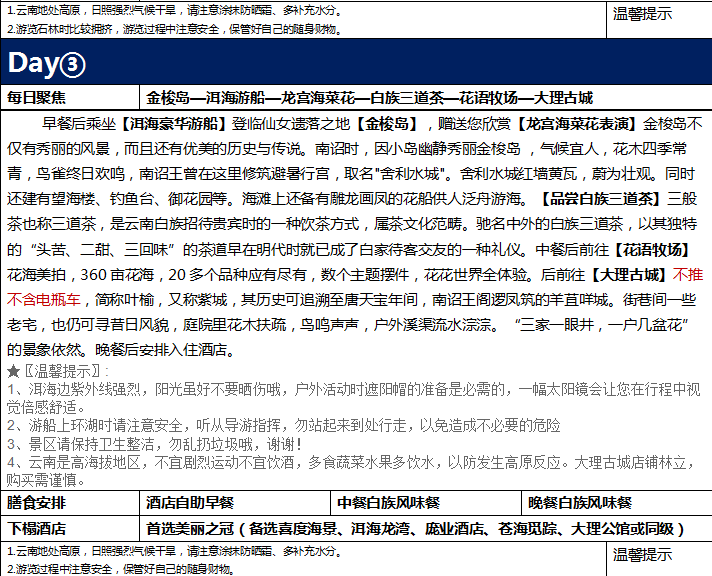
Task: Select the Day③ blue header bar
Action: point(356,63)
